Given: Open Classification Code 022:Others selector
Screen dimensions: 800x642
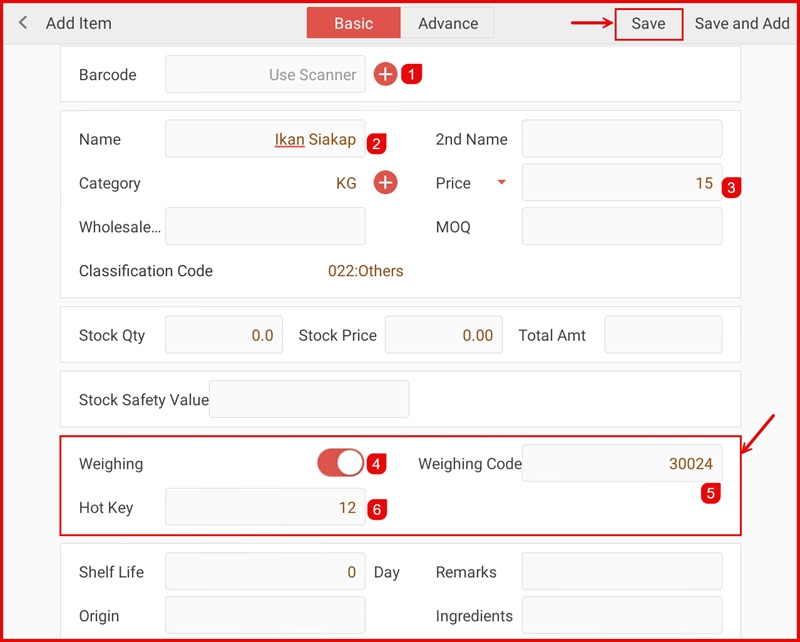Looking at the screenshot, I should point(365,271).
